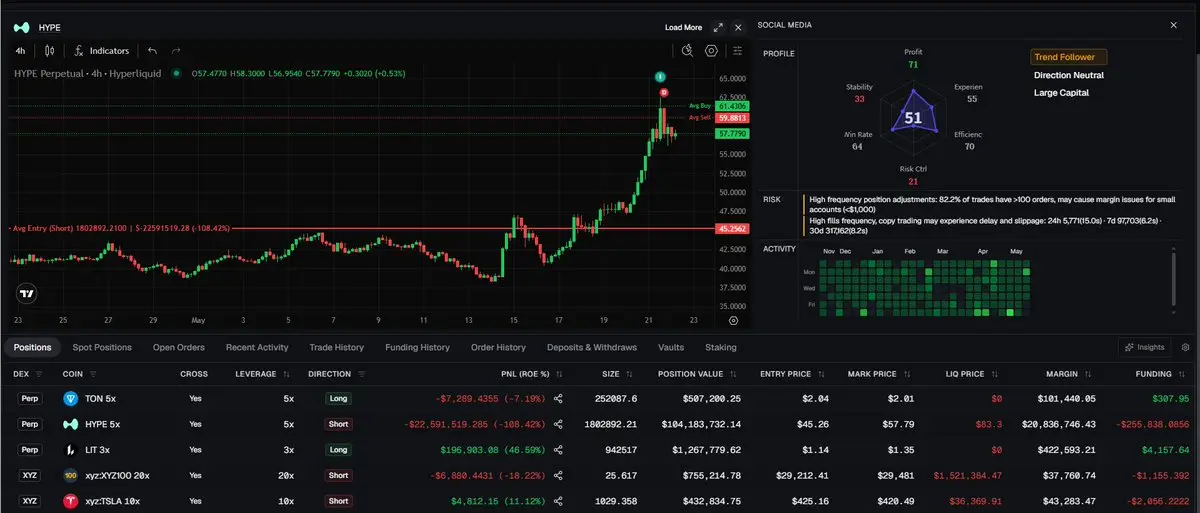This screenshot has height=513, width=1200.
Task: Open the Insights button
Action: pyautogui.click(x=1145, y=347)
